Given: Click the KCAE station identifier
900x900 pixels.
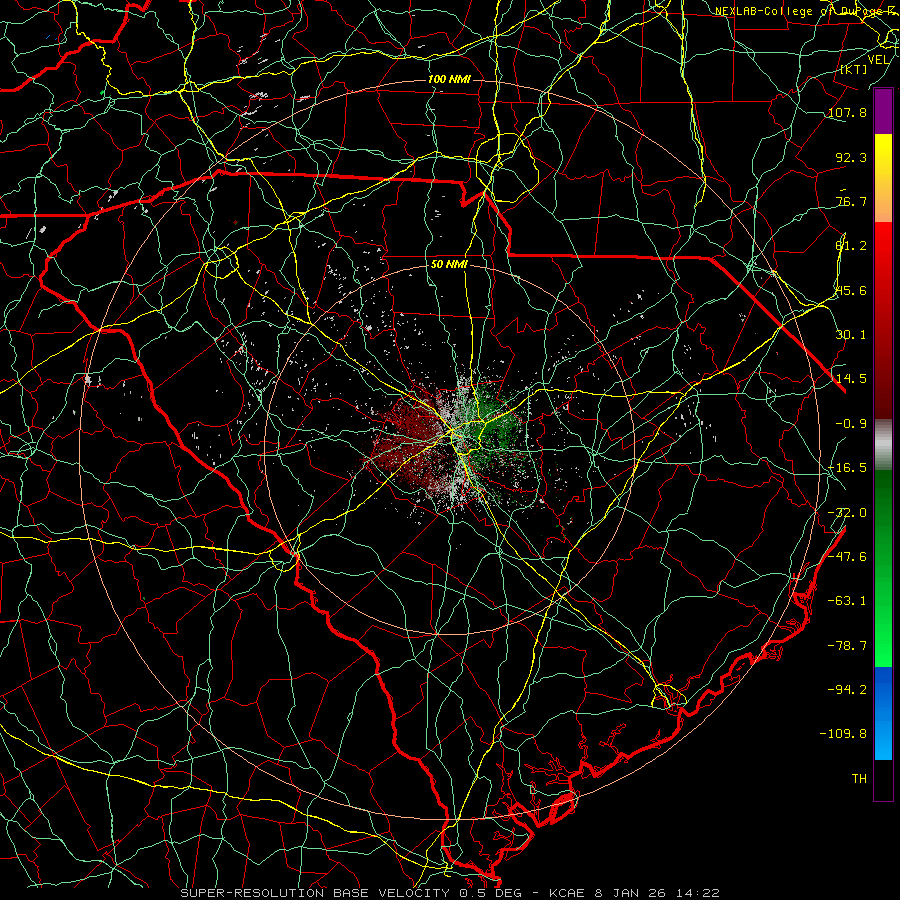Looking at the screenshot, I should tap(566, 893).
